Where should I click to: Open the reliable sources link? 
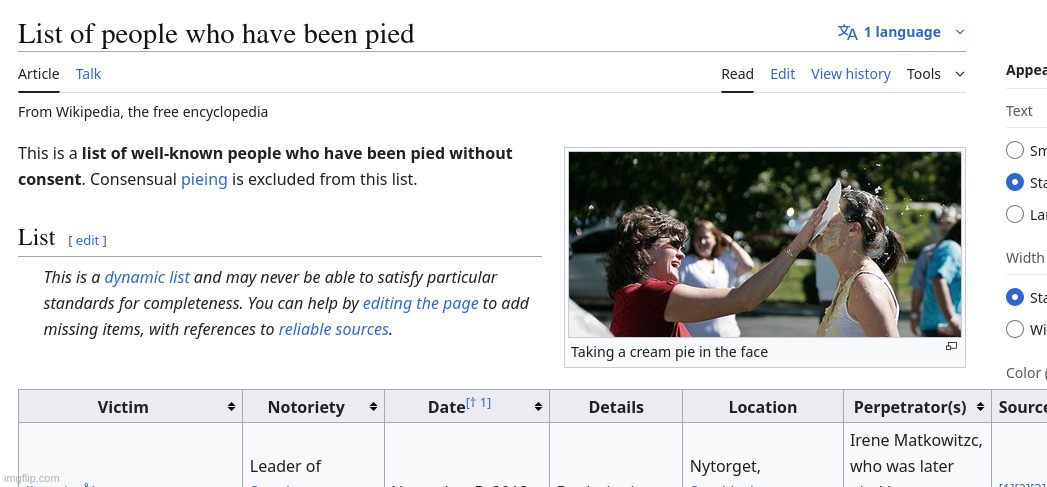click(333, 329)
